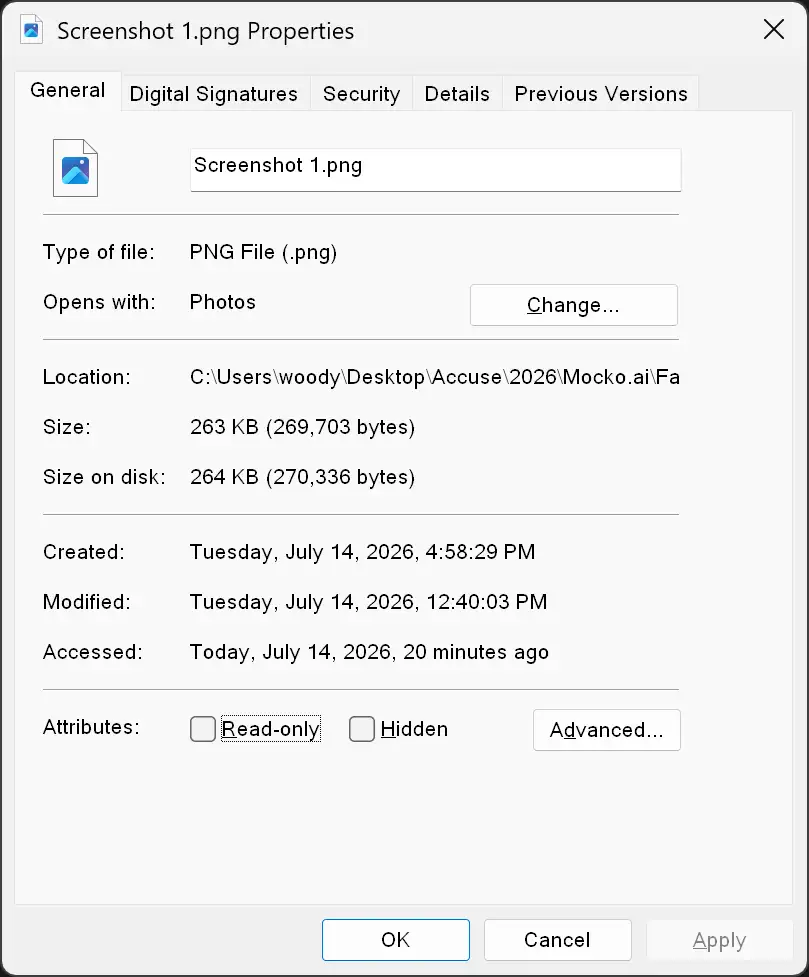Click the "Accessed:" label
Image resolution: width=809 pixels, height=977 pixels.
click(92, 652)
